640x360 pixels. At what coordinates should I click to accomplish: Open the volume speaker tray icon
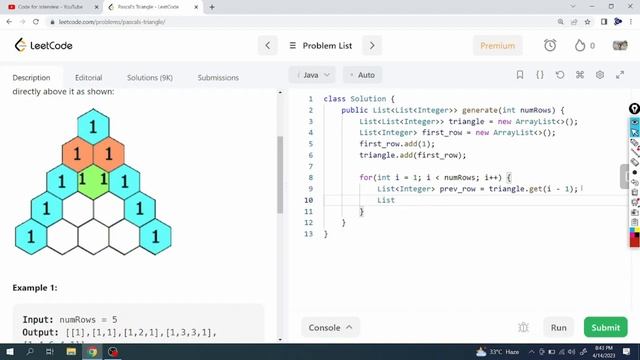571,351
